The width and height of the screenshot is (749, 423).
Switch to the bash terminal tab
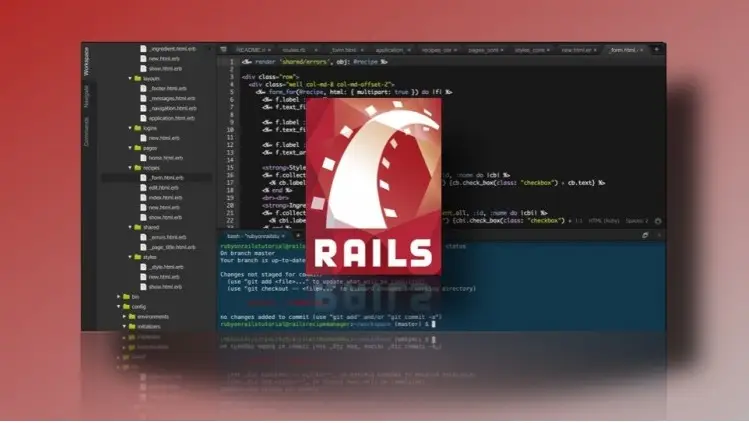point(253,236)
